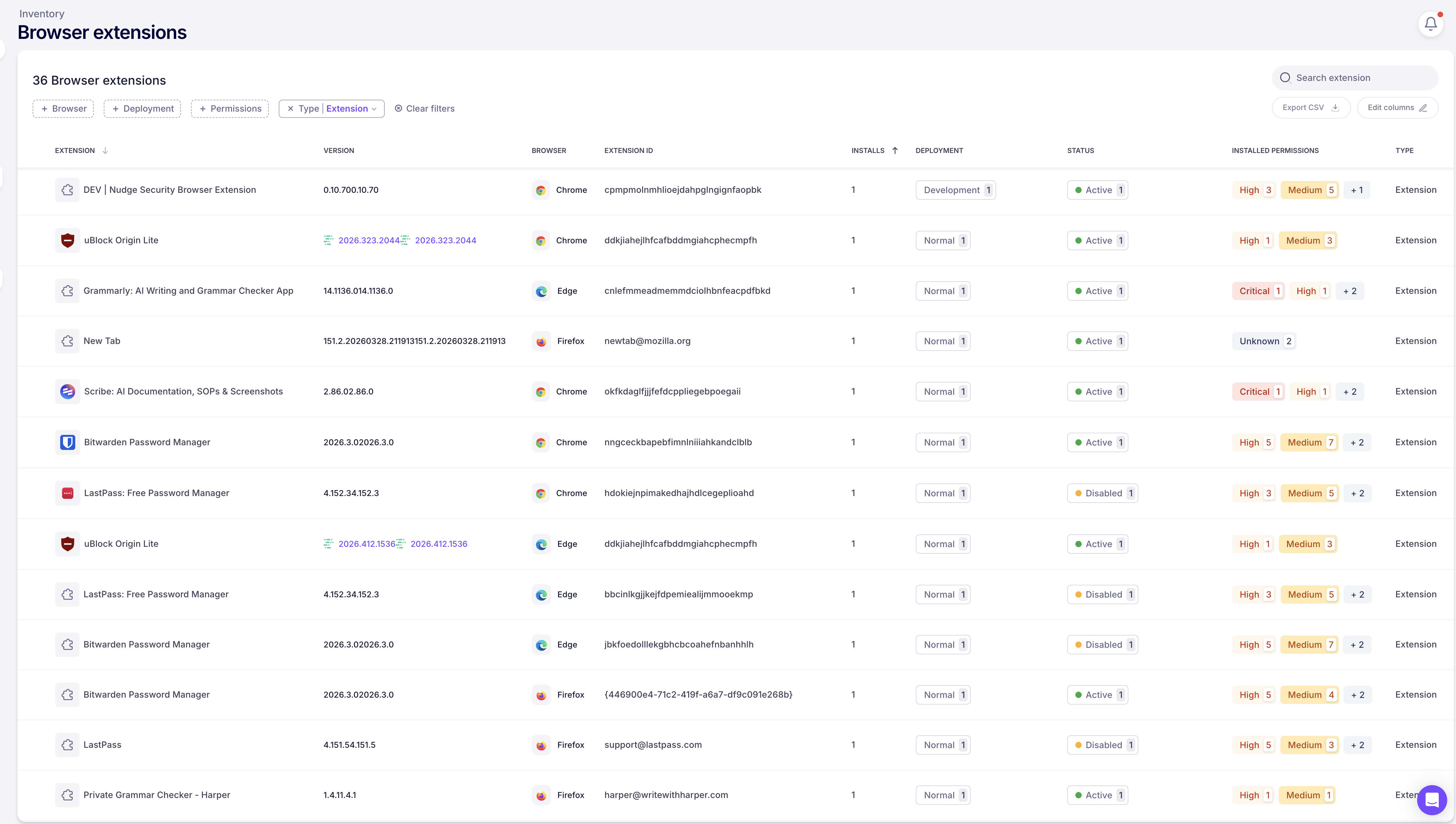Click the uBlock Origin Lite Chrome row icon
1456x824 pixels.
pyautogui.click(x=67, y=240)
